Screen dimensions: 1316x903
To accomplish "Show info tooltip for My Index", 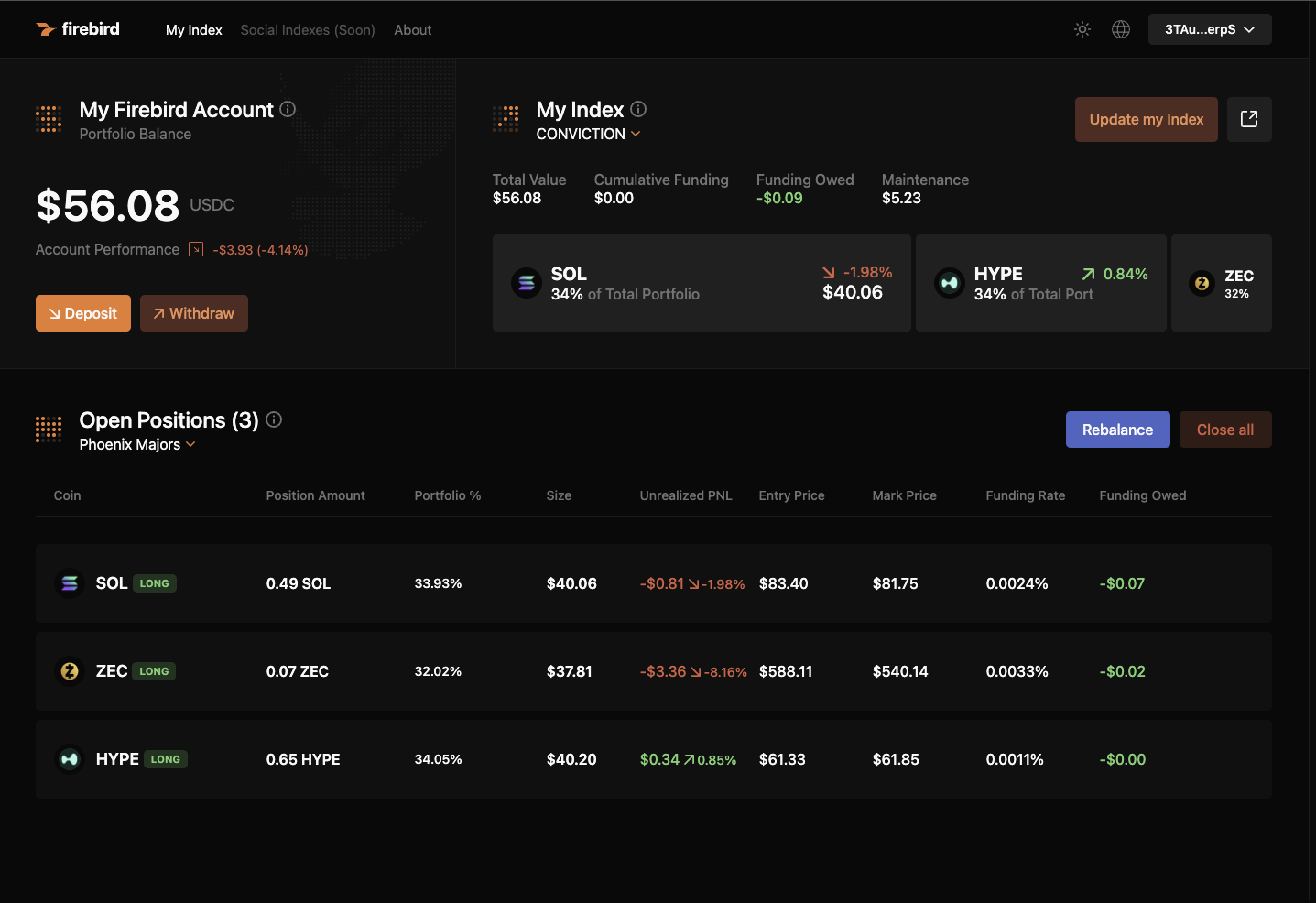I will [x=638, y=109].
